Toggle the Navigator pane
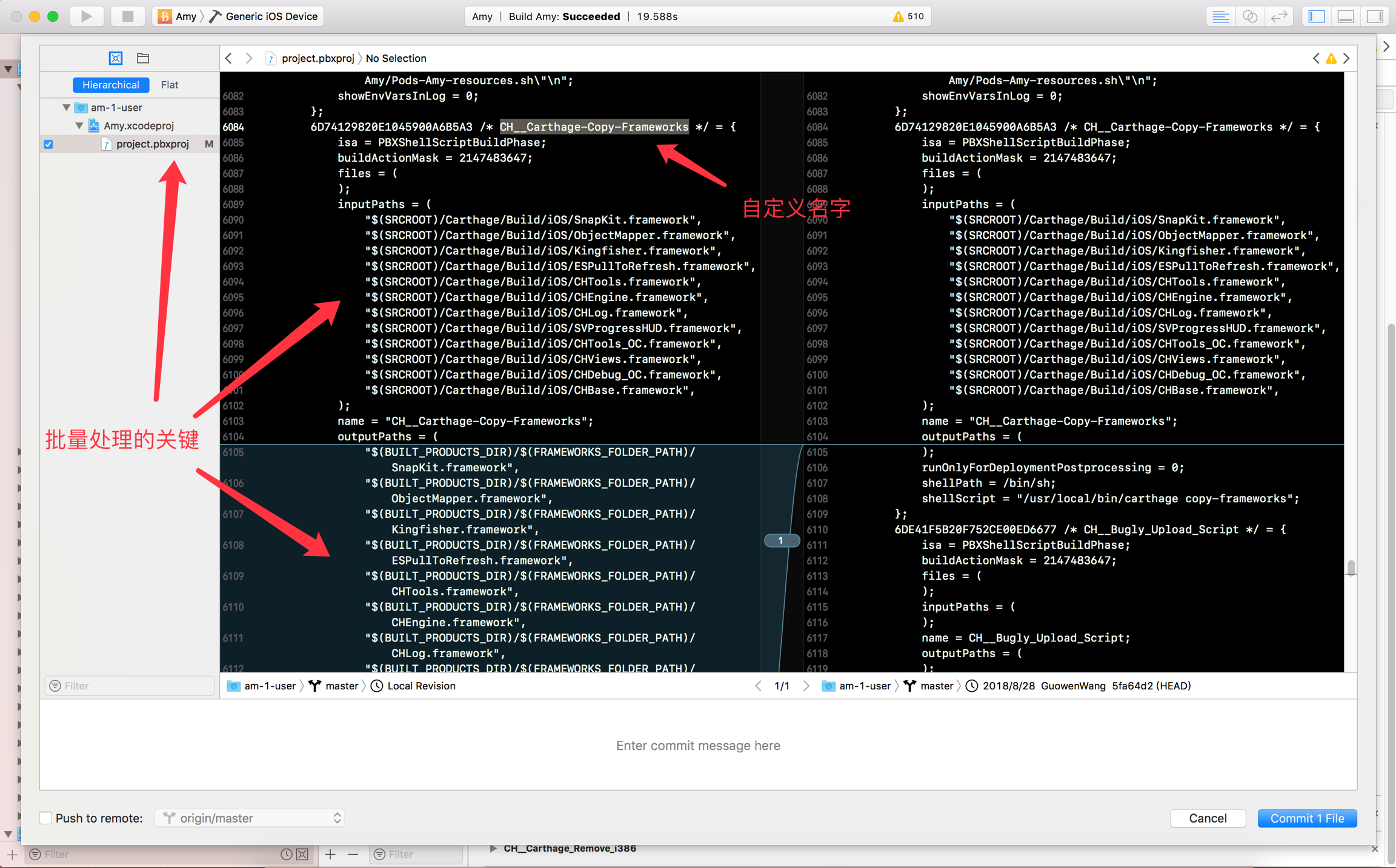This screenshot has height=868, width=1396. pyautogui.click(x=1317, y=16)
